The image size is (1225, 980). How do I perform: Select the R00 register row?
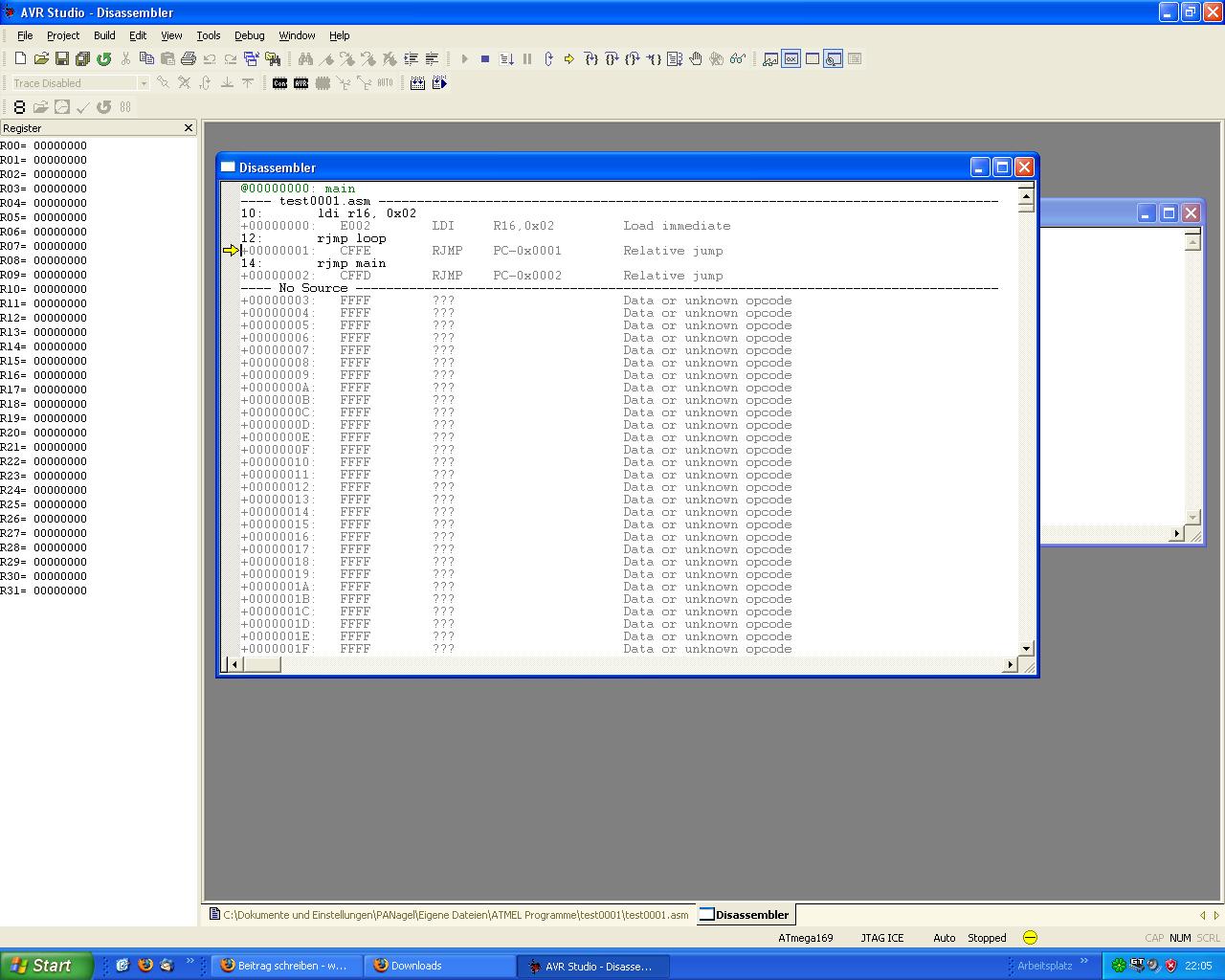pos(44,145)
